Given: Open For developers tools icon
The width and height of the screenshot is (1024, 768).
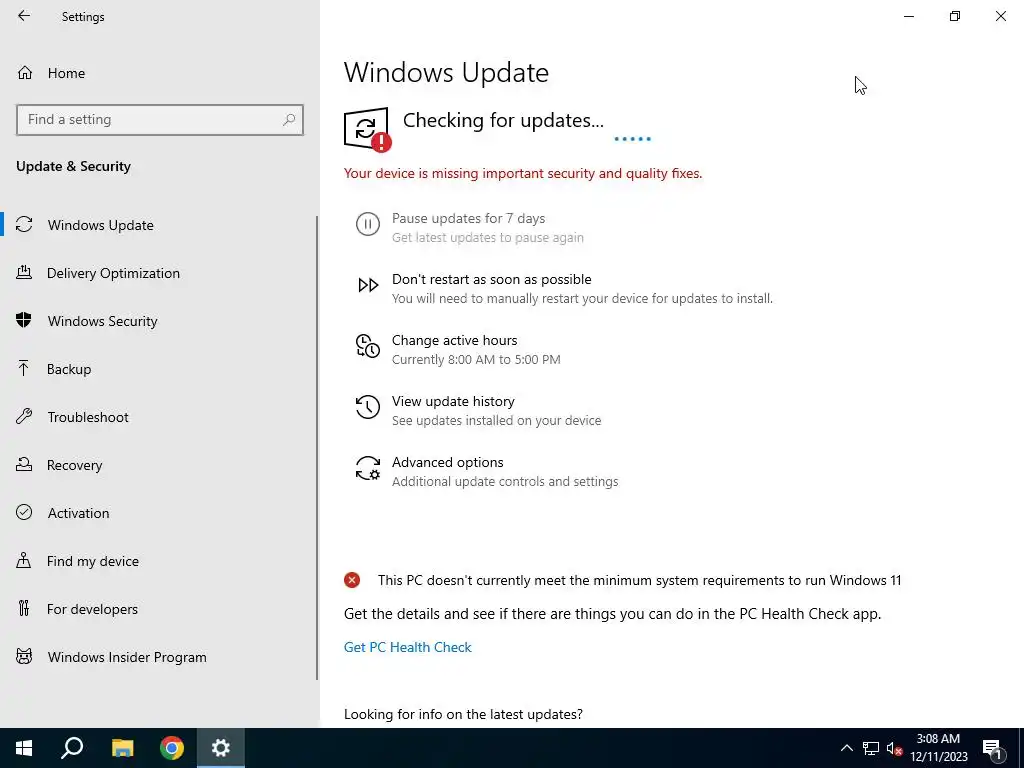Looking at the screenshot, I should click(24, 609).
